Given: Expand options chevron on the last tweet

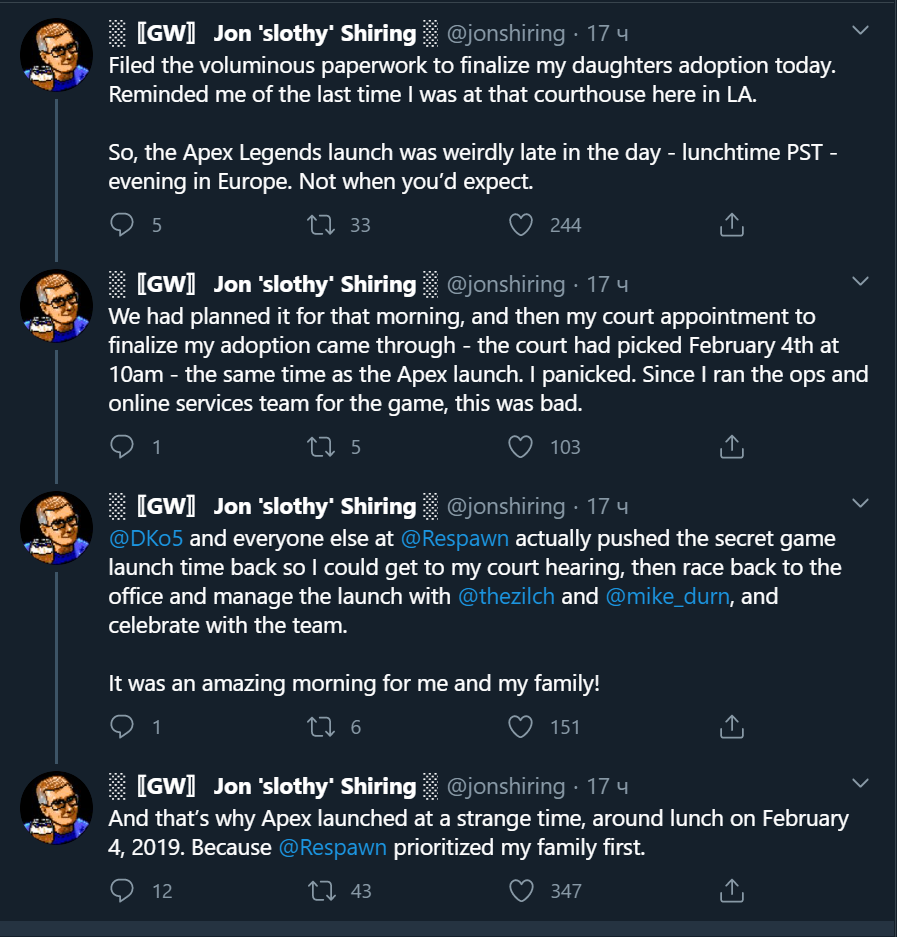Looking at the screenshot, I should 860,785.
